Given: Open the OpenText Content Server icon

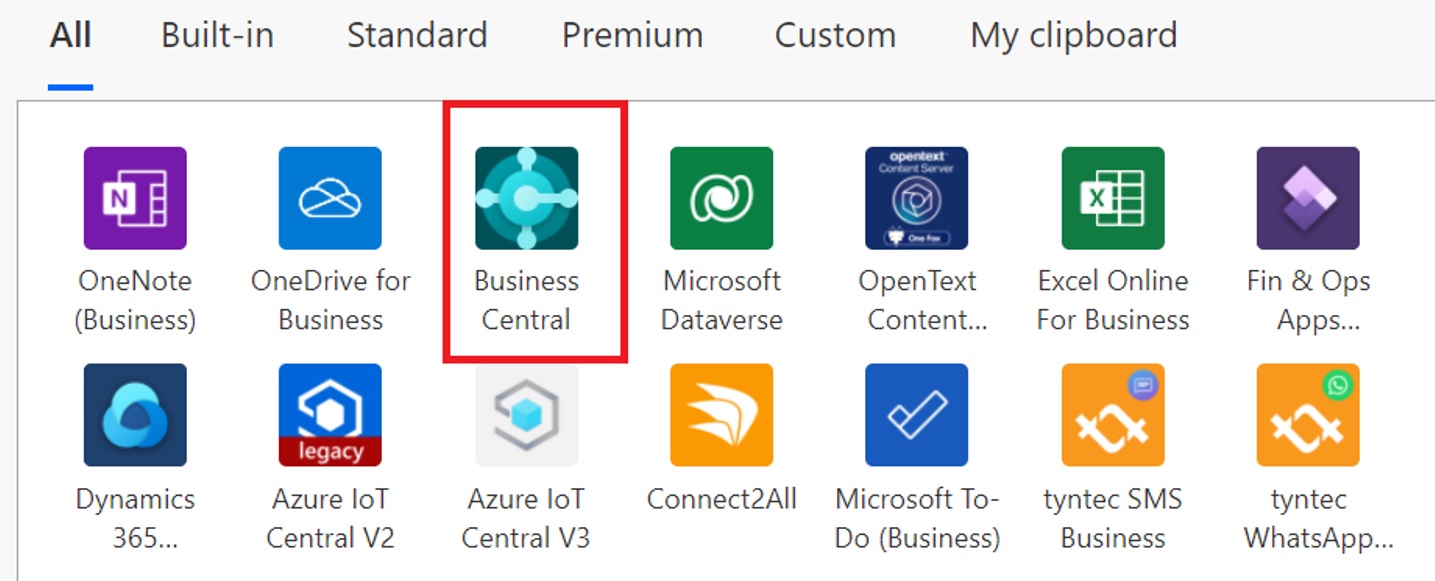Looking at the screenshot, I should click(x=916, y=198).
